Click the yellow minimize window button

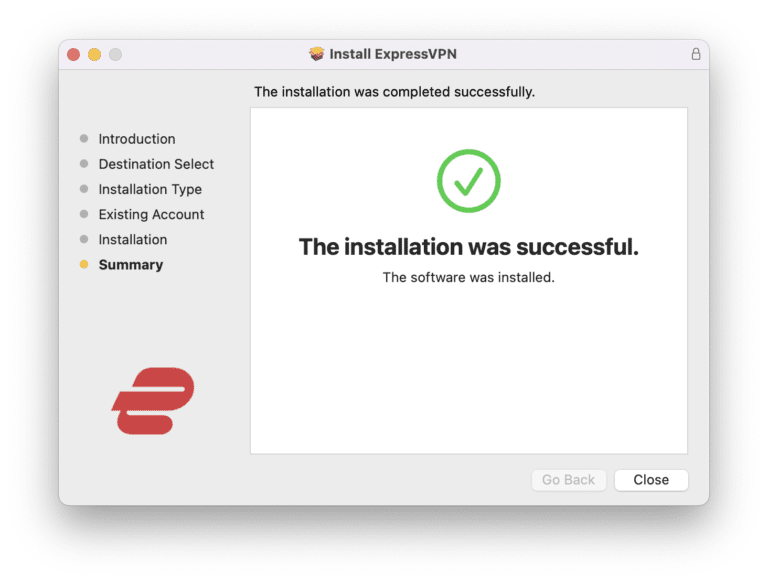tap(95, 54)
